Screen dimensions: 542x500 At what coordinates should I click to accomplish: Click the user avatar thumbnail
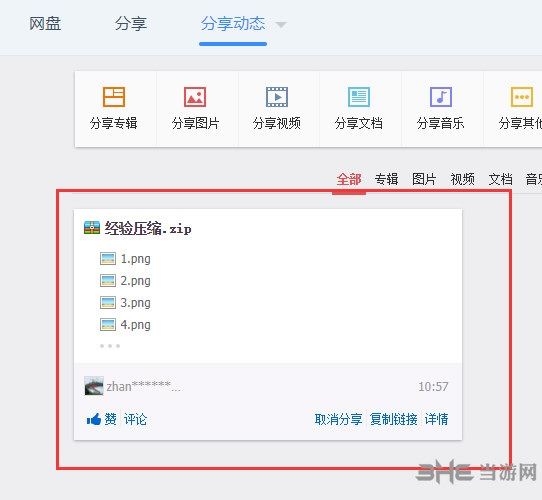[x=94, y=386]
